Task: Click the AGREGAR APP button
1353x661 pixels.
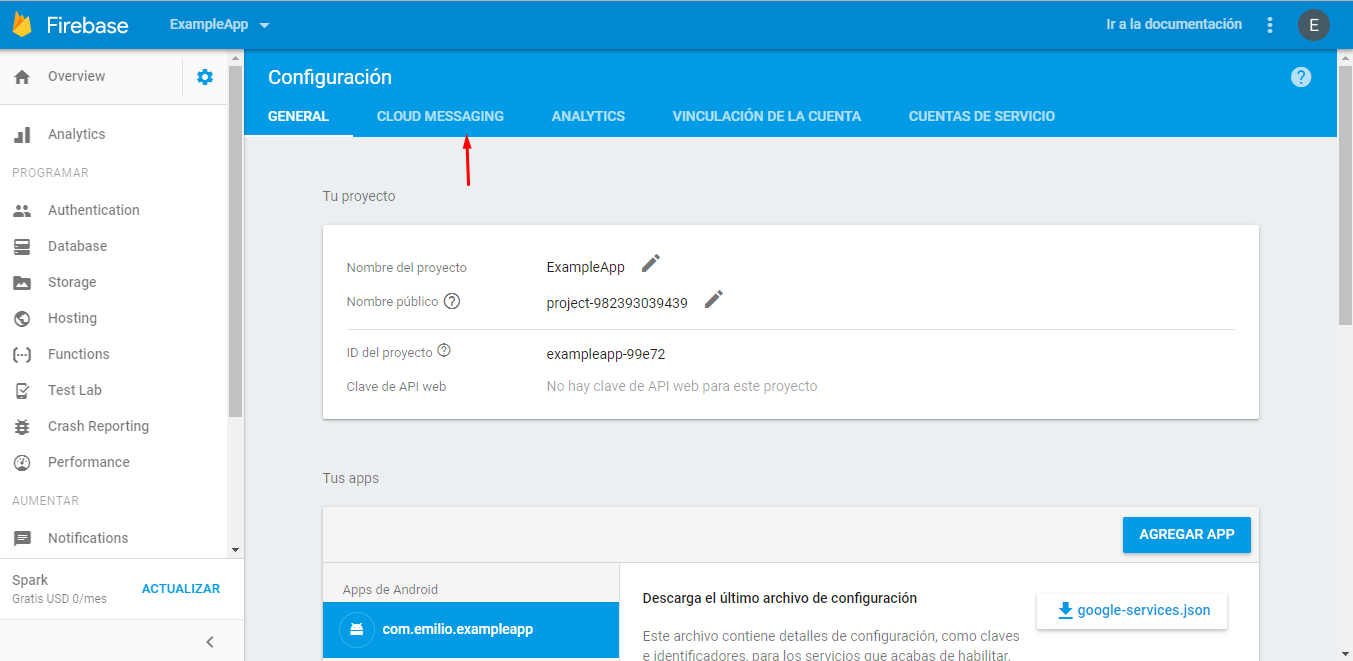Action: (1187, 534)
